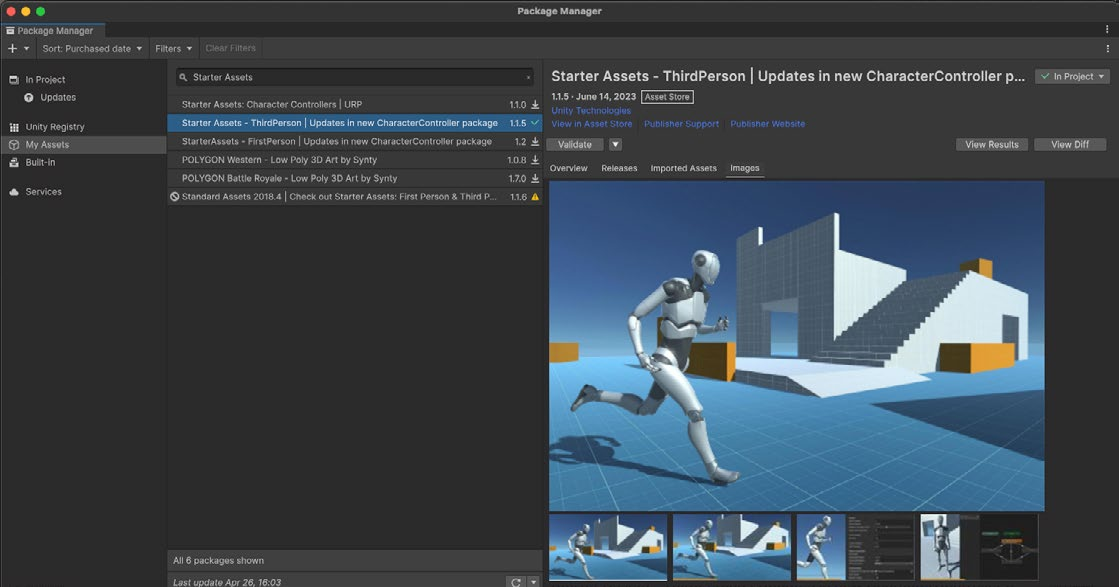Click the Built-in lock package icon
The image size is (1119, 587).
14,162
